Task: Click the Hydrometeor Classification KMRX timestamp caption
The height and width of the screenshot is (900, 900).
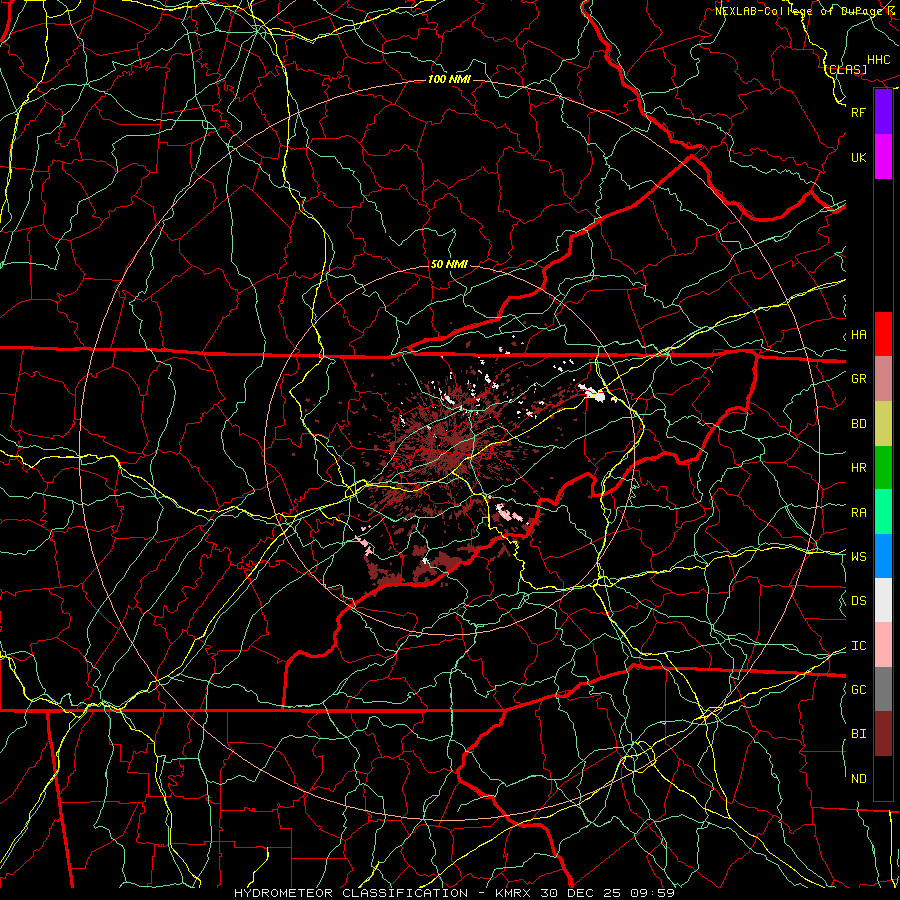Action: point(454,893)
